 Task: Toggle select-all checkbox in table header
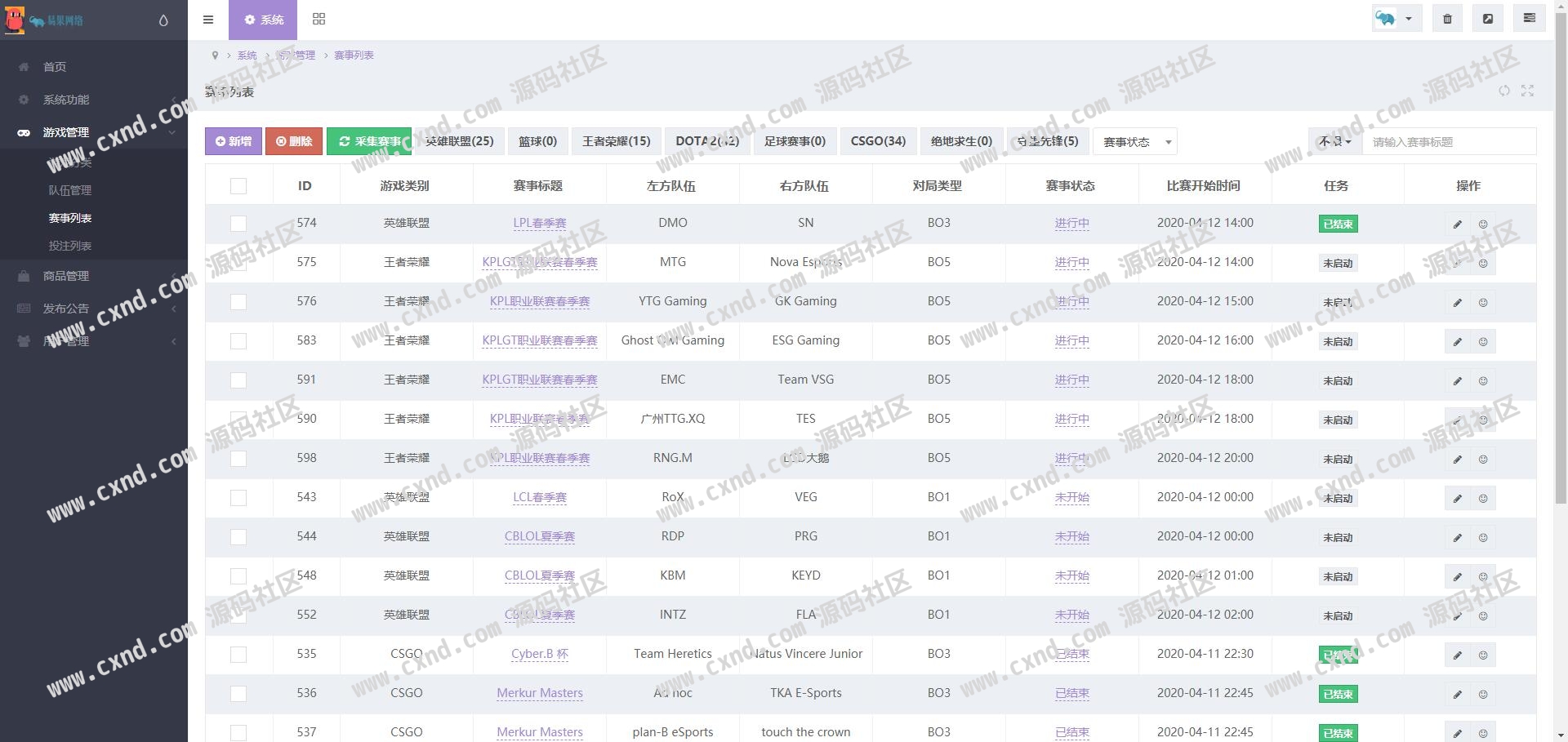pos(238,186)
